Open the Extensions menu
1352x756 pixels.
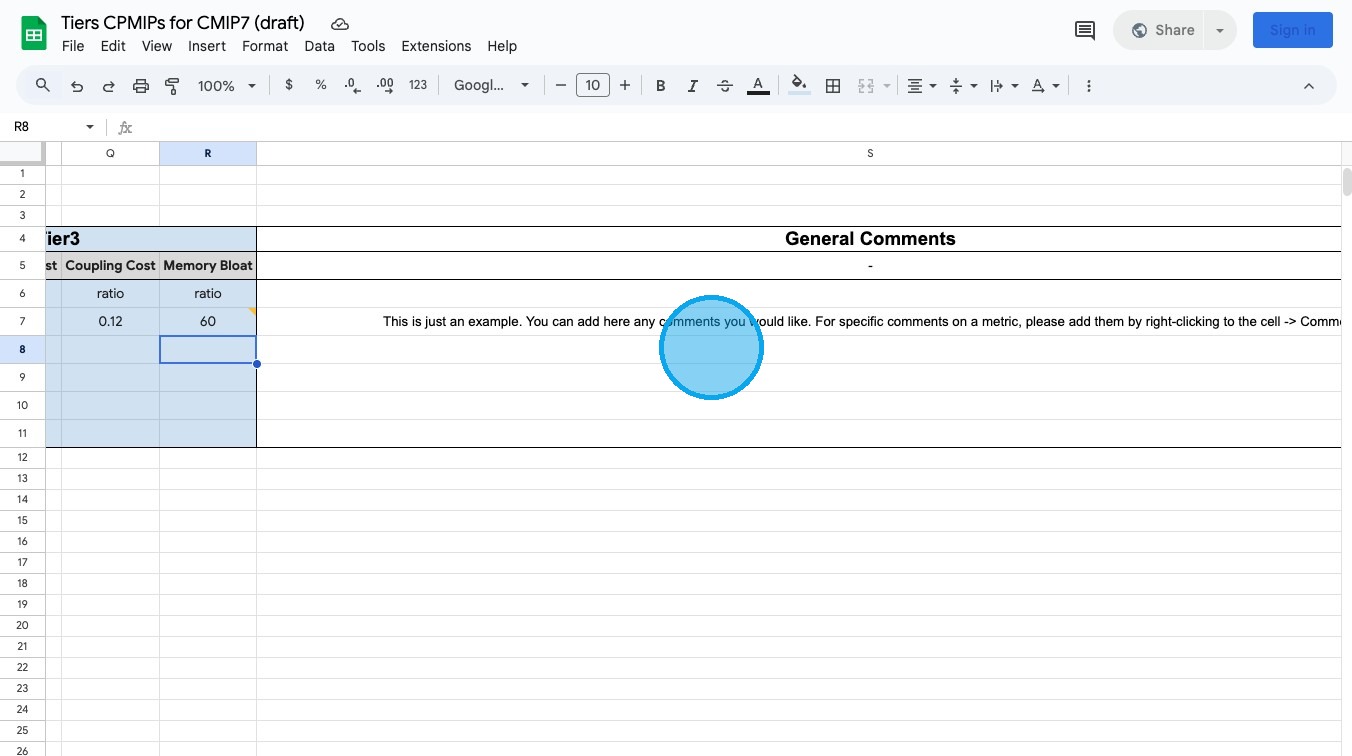pos(436,46)
